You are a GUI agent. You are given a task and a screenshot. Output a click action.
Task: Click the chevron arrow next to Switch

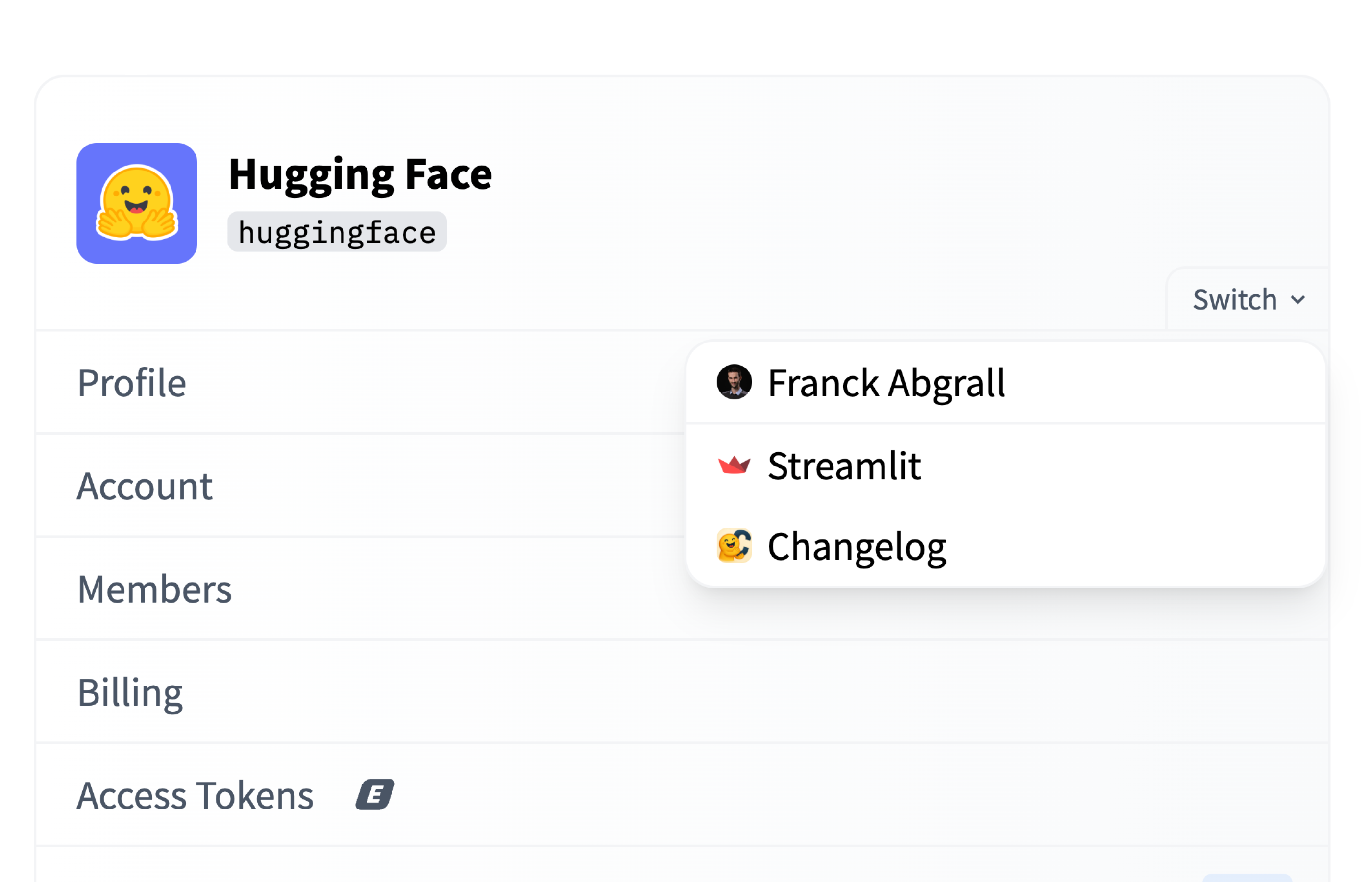tap(1298, 300)
